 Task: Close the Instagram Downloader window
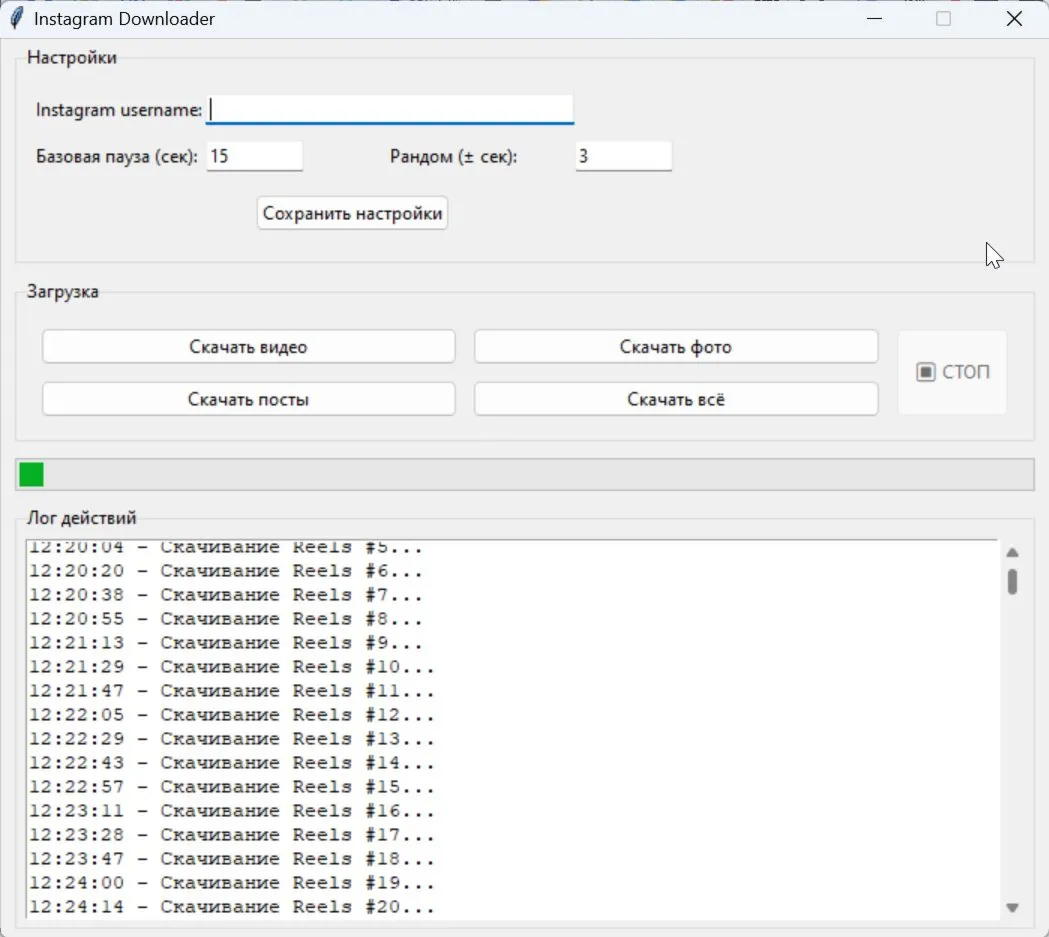(x=1014, y=19)
